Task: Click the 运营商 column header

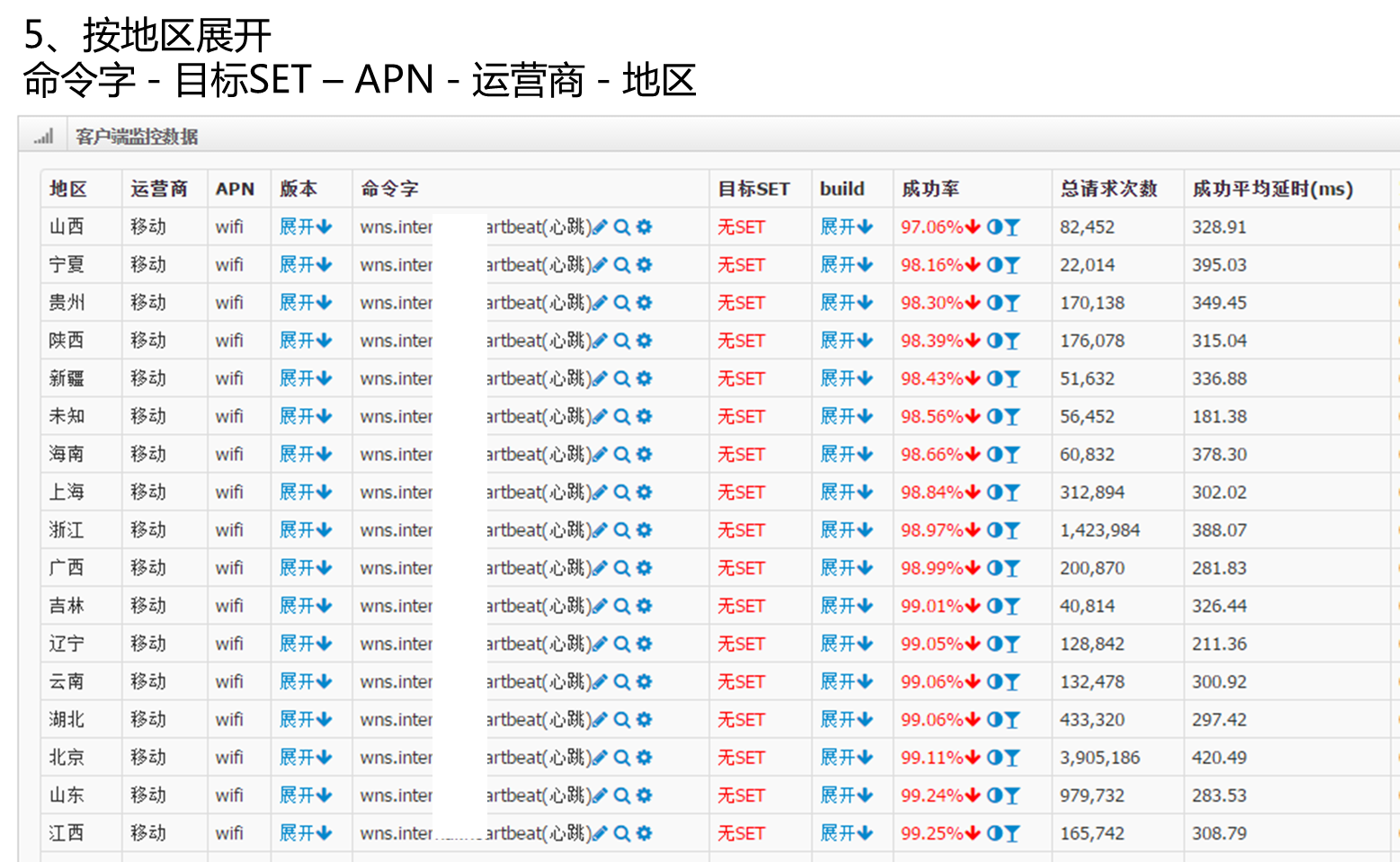Action: (158, 189)
